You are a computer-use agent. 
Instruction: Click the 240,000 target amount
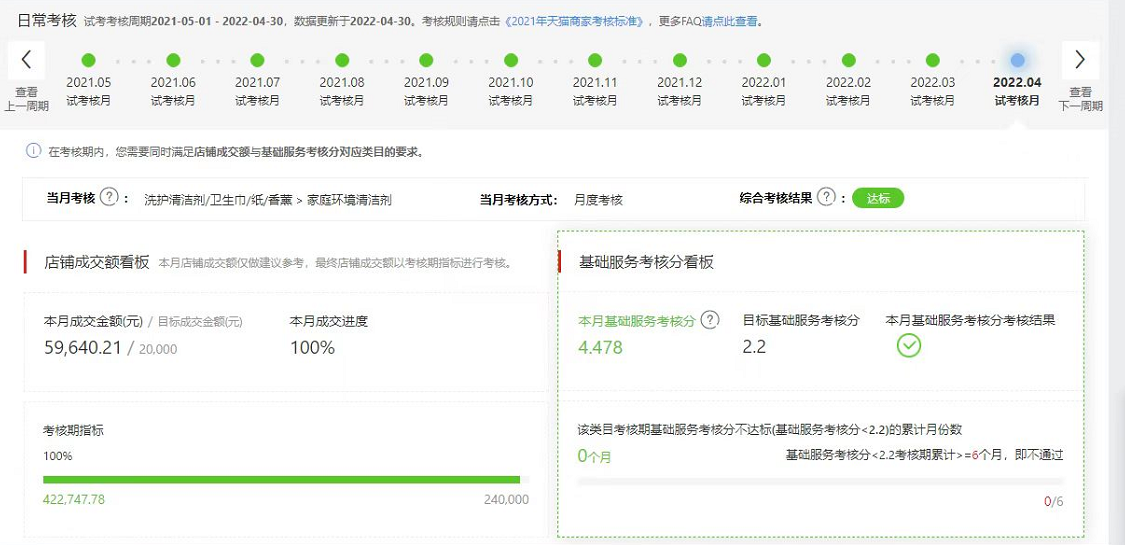pyautogui.click(x=507, y=499)
